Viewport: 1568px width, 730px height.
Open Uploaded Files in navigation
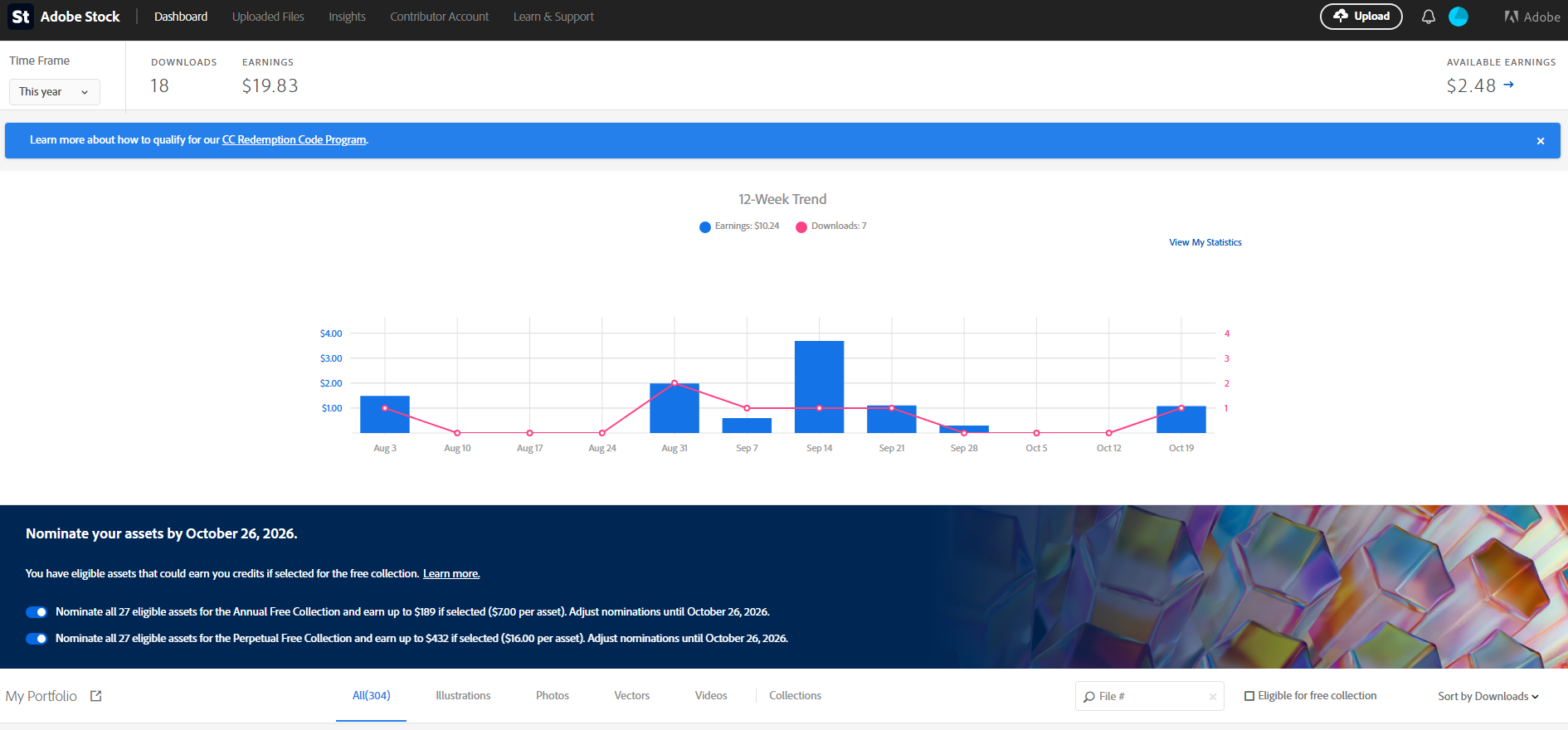pyautogui.click(x=268, y=17)
